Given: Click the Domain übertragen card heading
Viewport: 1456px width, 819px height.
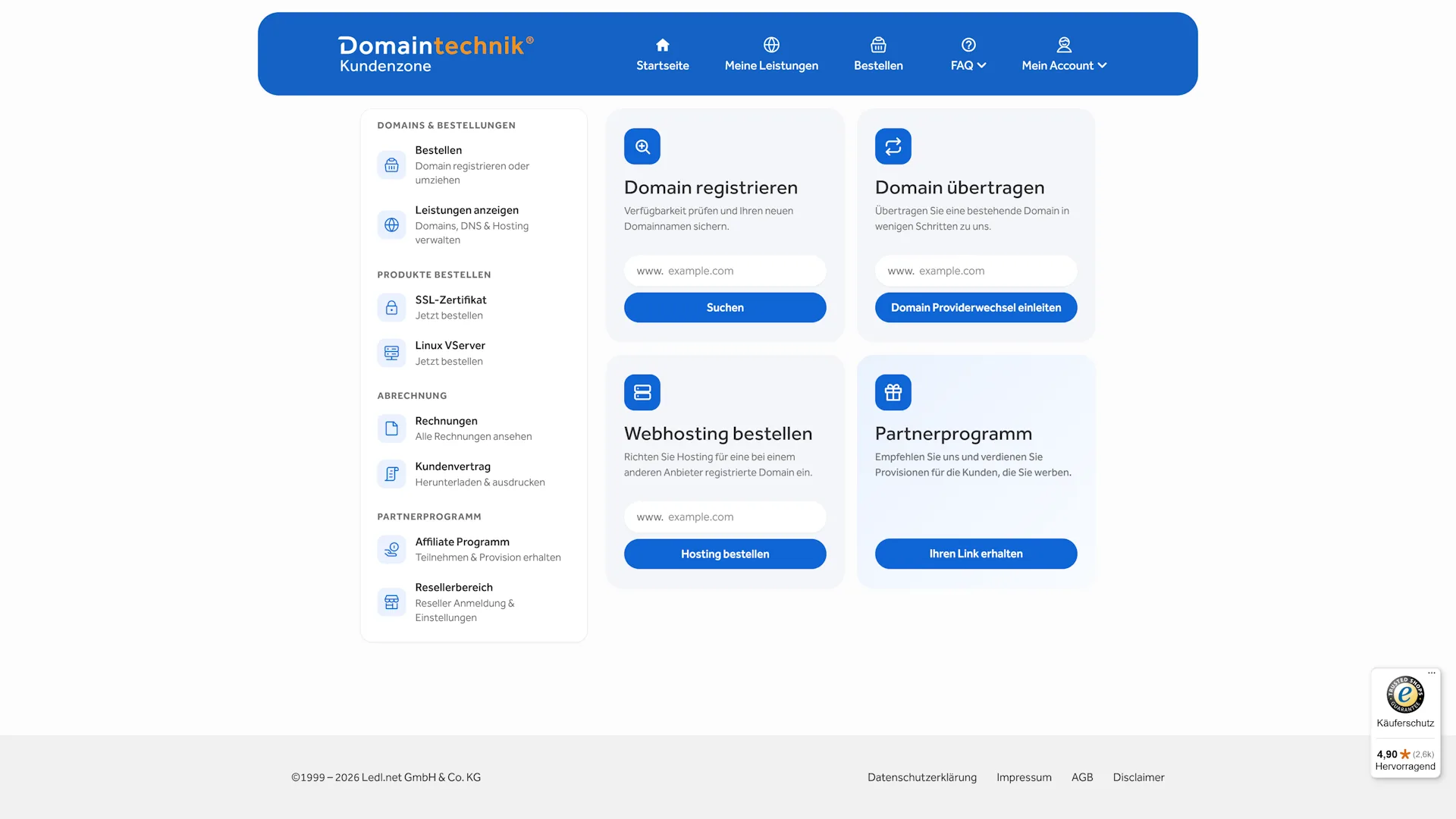Looking at the screenshot, I should click(x=959, y=187).
